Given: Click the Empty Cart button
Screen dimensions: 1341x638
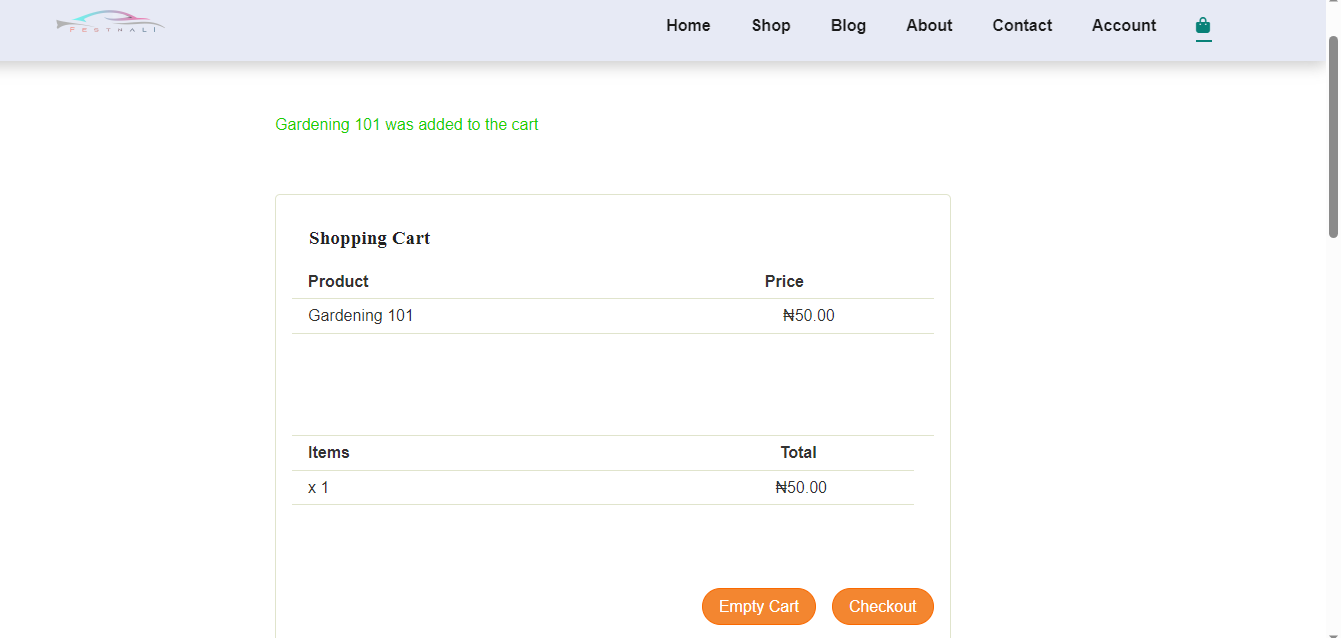Looking at the screenshot, I should [758, 606].
